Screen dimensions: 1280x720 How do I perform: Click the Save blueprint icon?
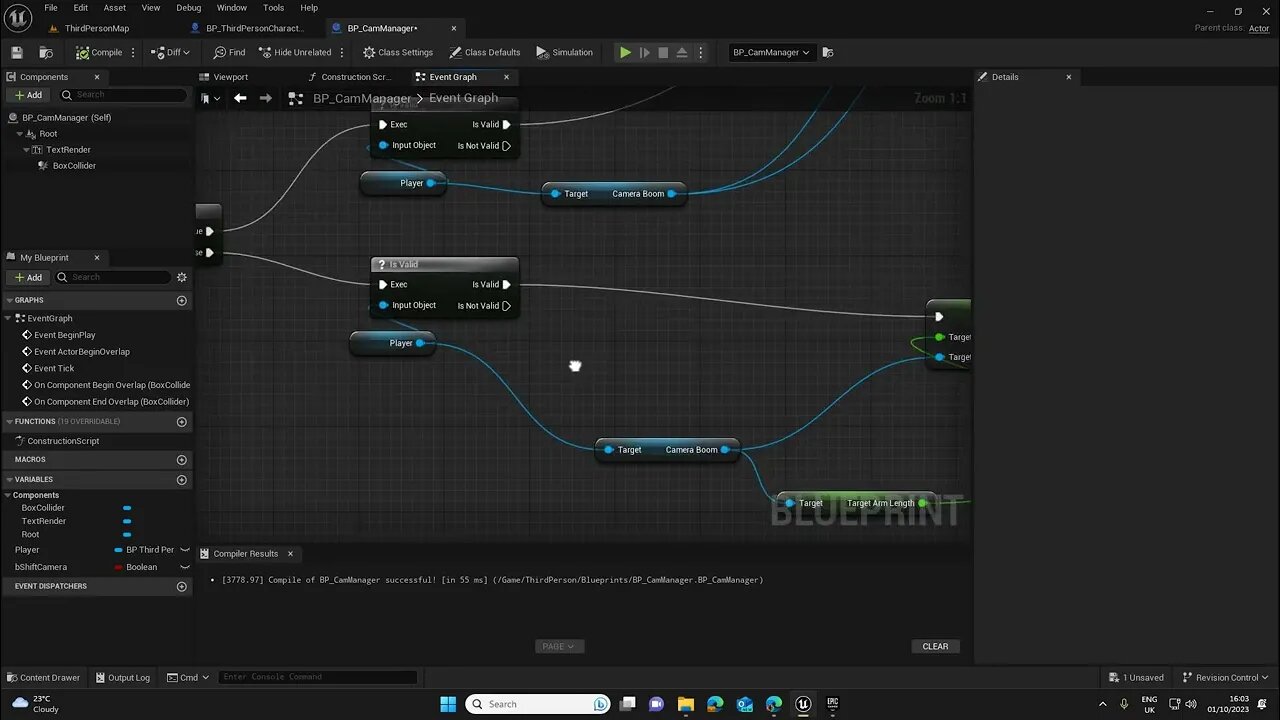coord(16,52)
